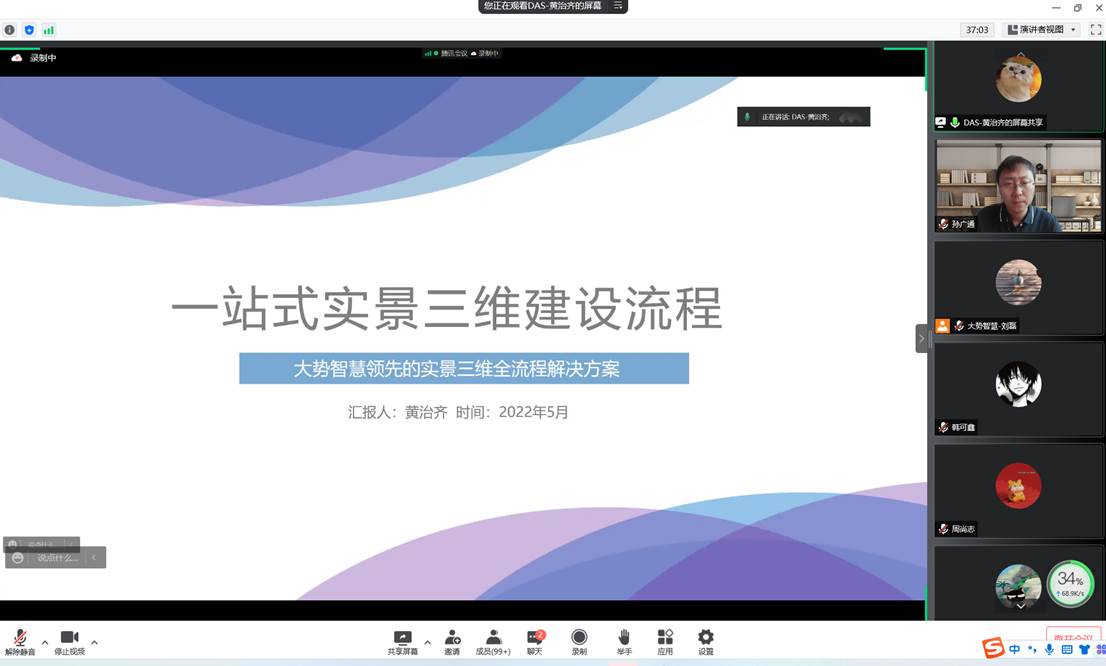The width and height of the screenshot is (1106, 666).
Task: Open the 演讲者视图 view layout dropdown
Action: pyautogui.click(x=1042, y=30)
